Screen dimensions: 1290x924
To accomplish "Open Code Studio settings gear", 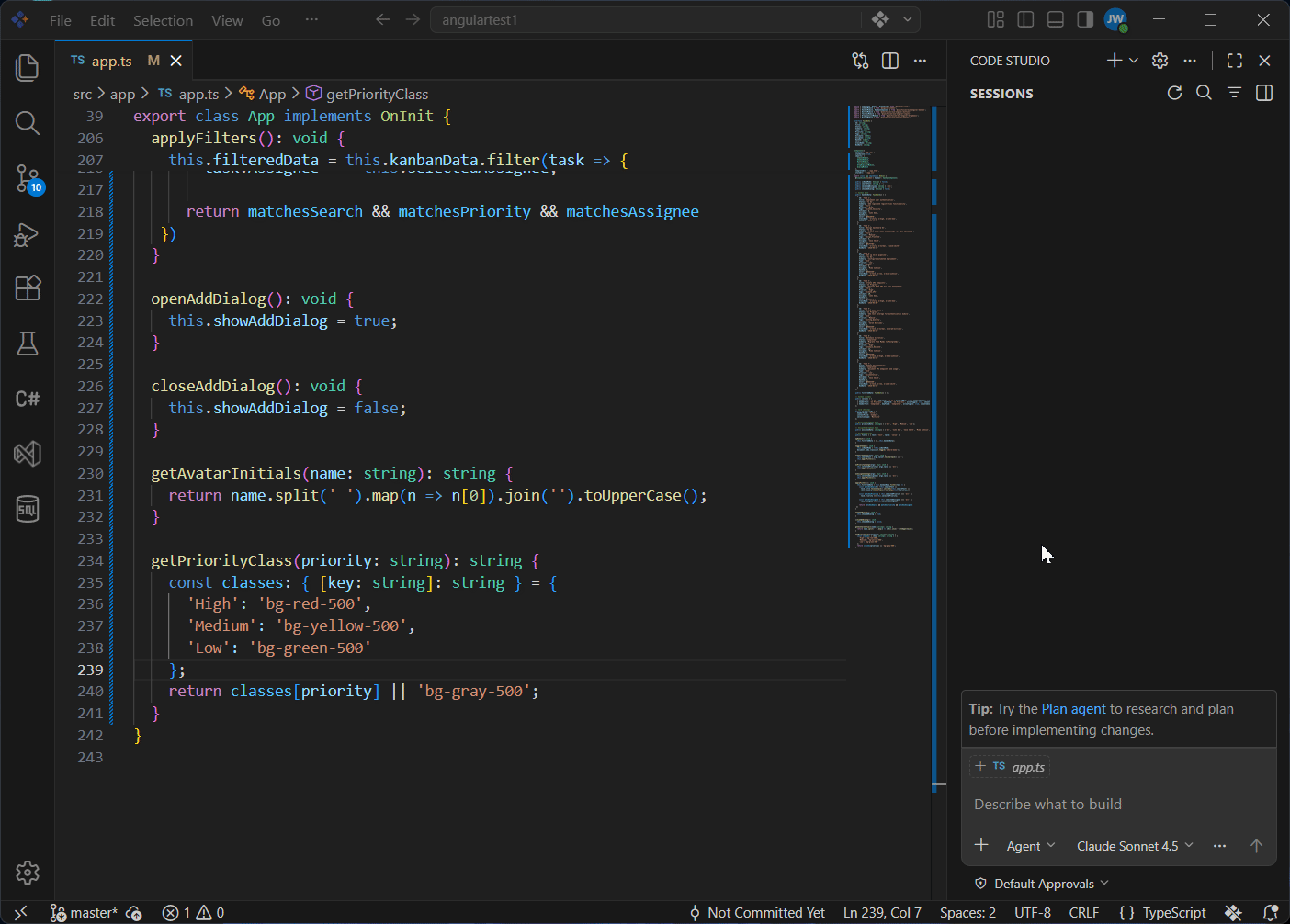I will pyautogui.click(x=1160, y=61).
